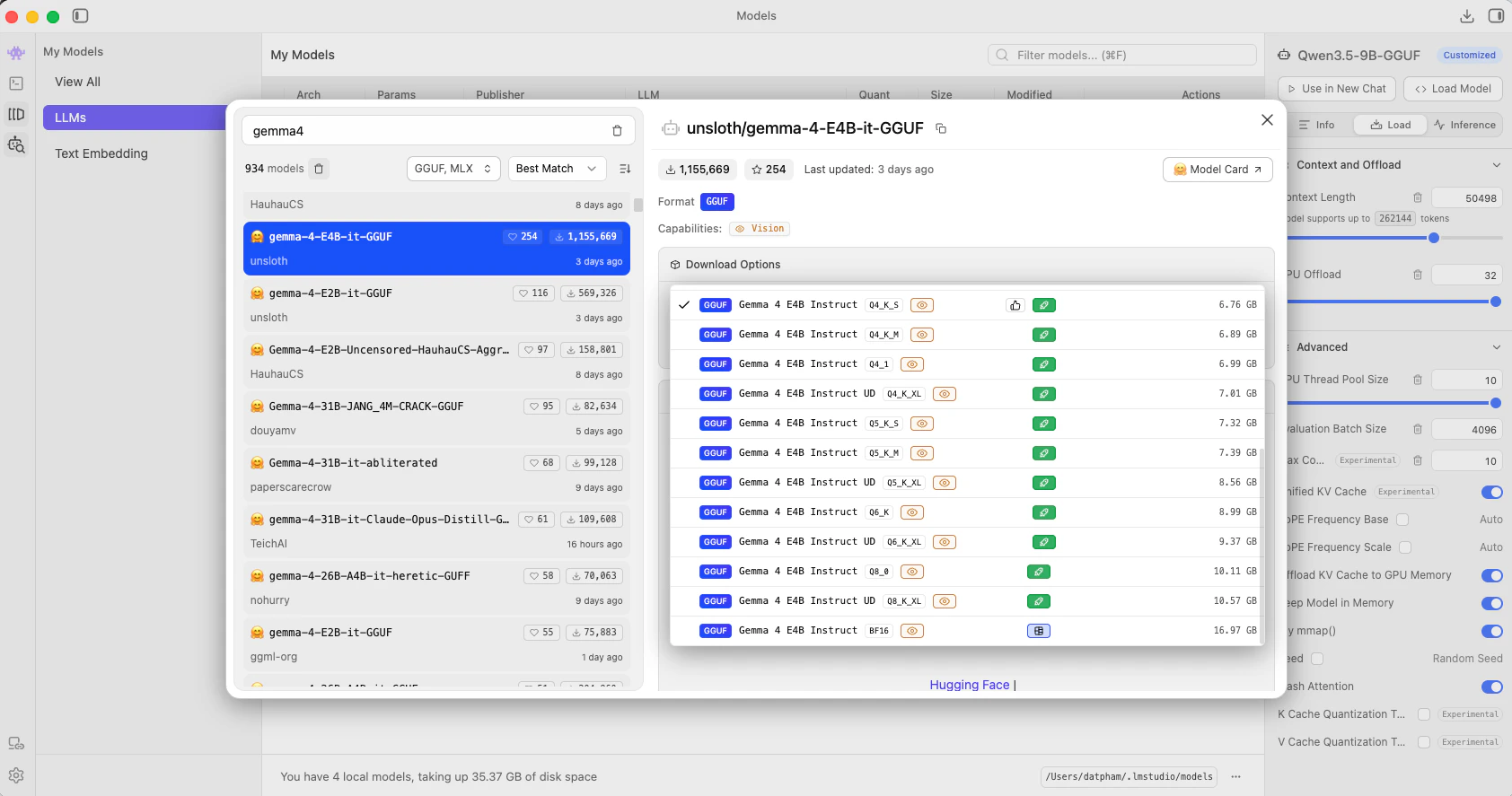Click the green rocket badge on the Q4_K_M row

pyautogui.click(x=1044, y=335)
